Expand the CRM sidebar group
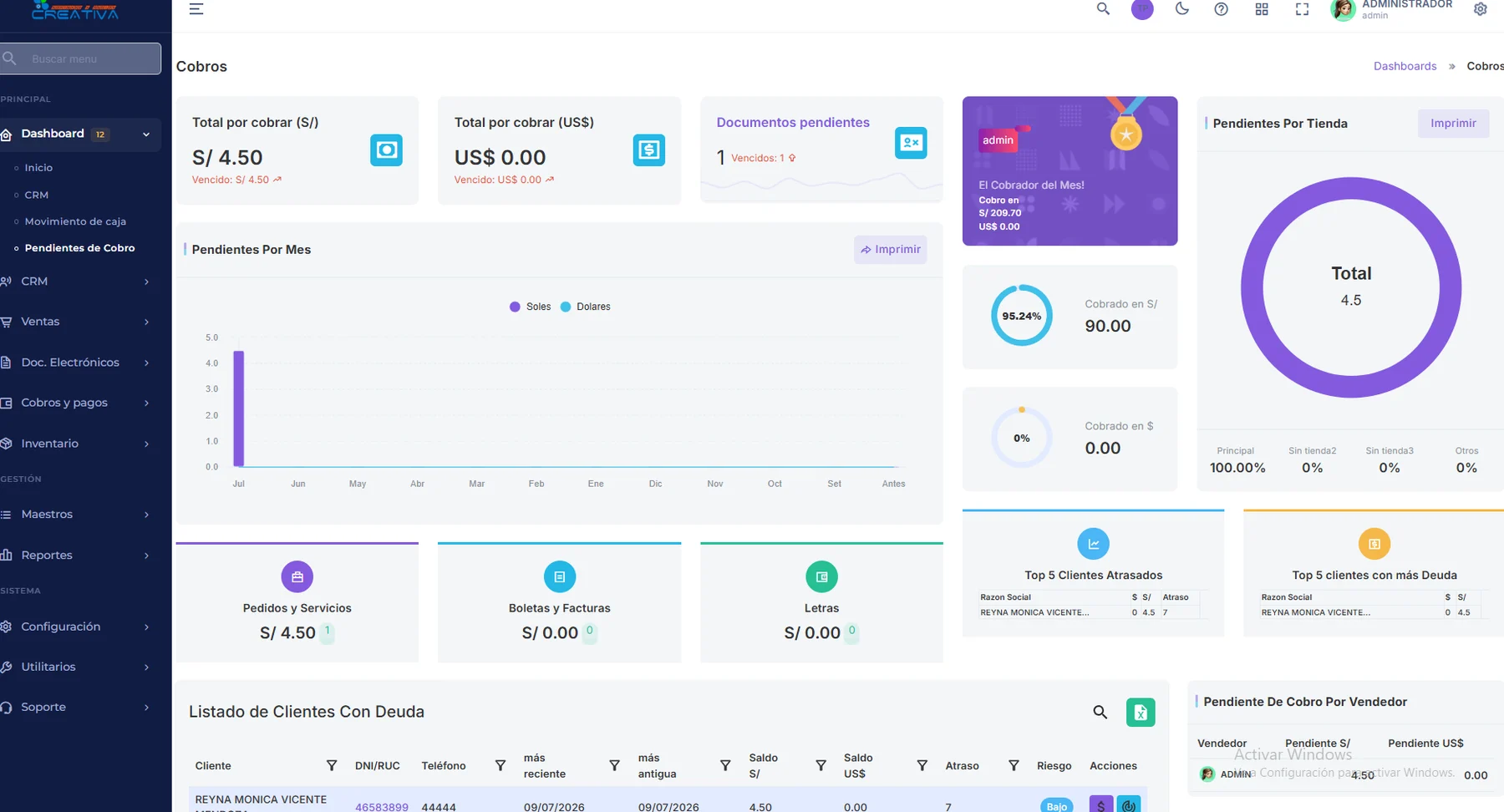Screen dimensions: 1504x812 (80, 282)
